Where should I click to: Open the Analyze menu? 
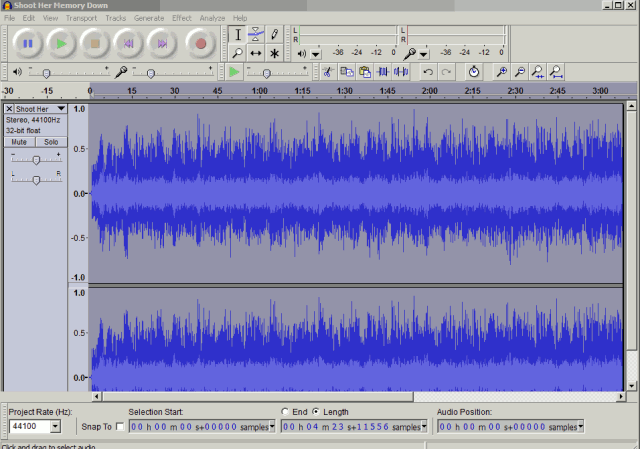pyautogui.click(x=212, y=18)
